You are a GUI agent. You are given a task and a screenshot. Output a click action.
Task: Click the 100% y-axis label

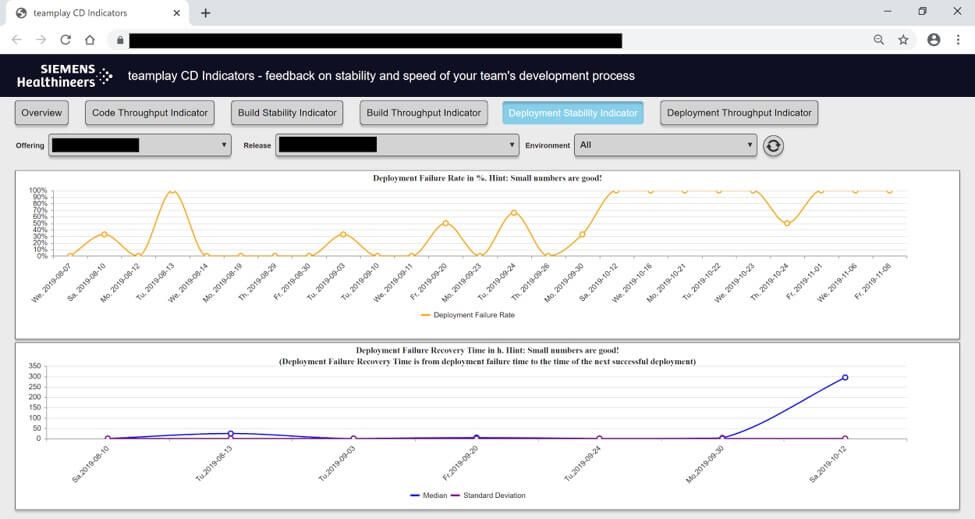[38, 190]
